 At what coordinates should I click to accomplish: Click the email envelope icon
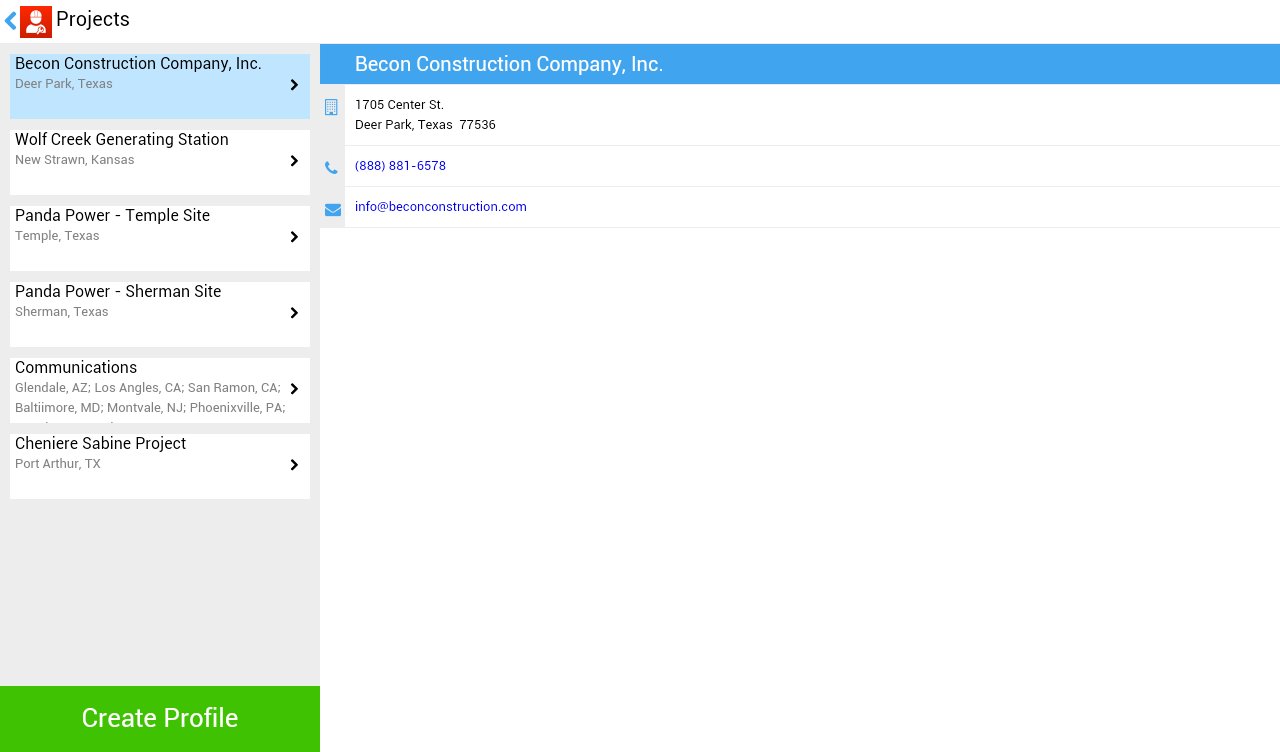coord(333,210)
